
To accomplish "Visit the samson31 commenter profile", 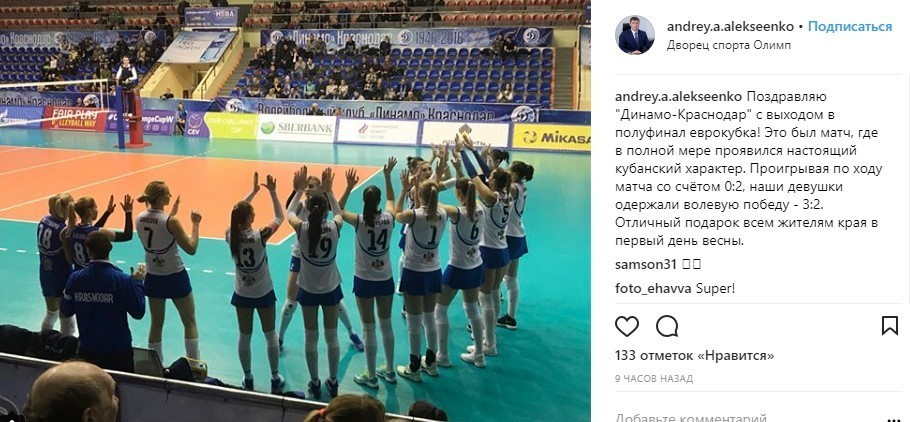I will (646, 264).
